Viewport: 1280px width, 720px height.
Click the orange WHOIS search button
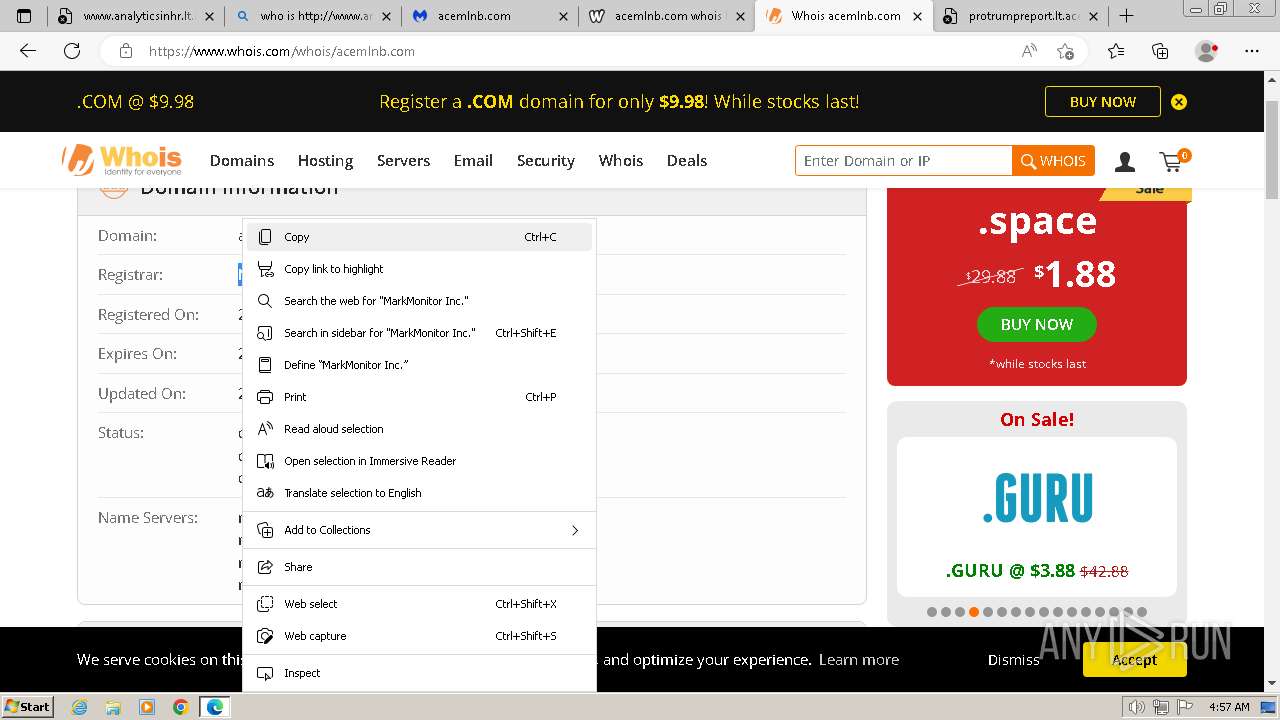1053,161
